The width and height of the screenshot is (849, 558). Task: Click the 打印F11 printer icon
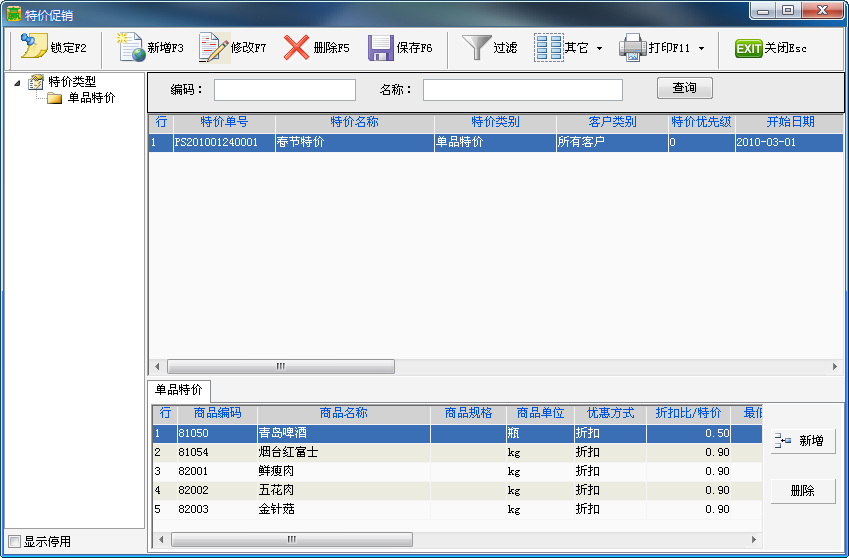(x=632, y=47)
